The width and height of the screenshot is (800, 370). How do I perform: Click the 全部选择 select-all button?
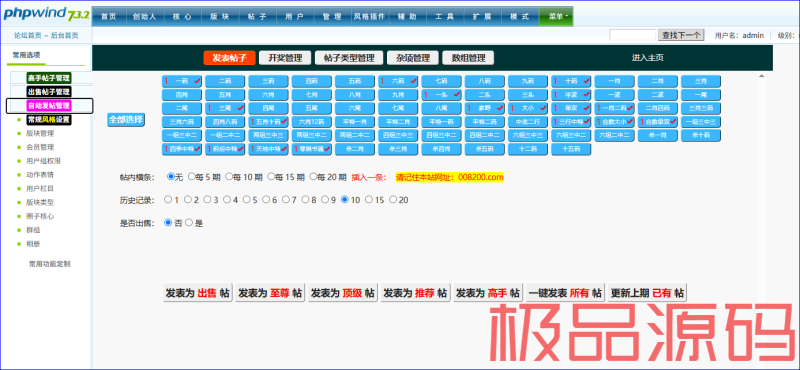(126, 120)
